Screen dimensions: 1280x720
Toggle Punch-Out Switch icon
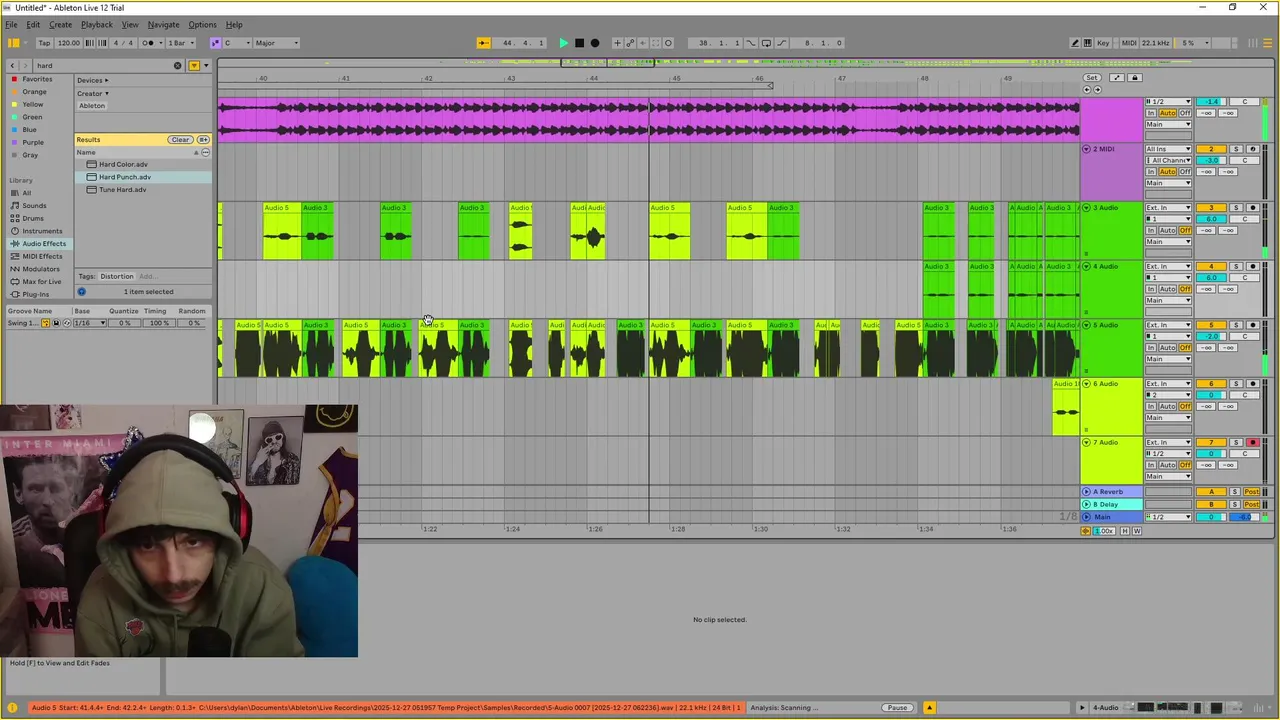pyautogui.click(x=781, y=43)
